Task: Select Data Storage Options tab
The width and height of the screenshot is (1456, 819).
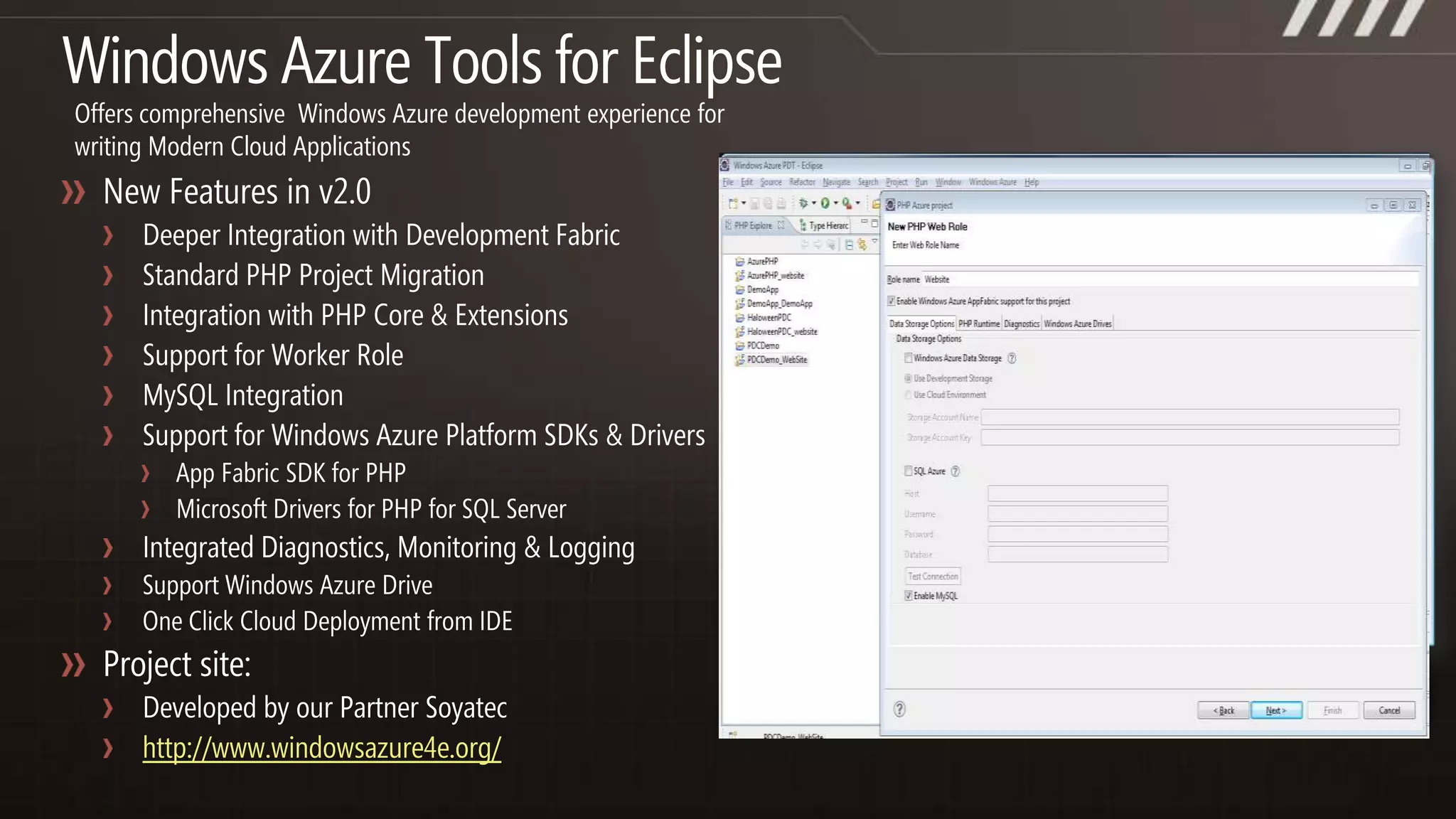Action: 921,324
